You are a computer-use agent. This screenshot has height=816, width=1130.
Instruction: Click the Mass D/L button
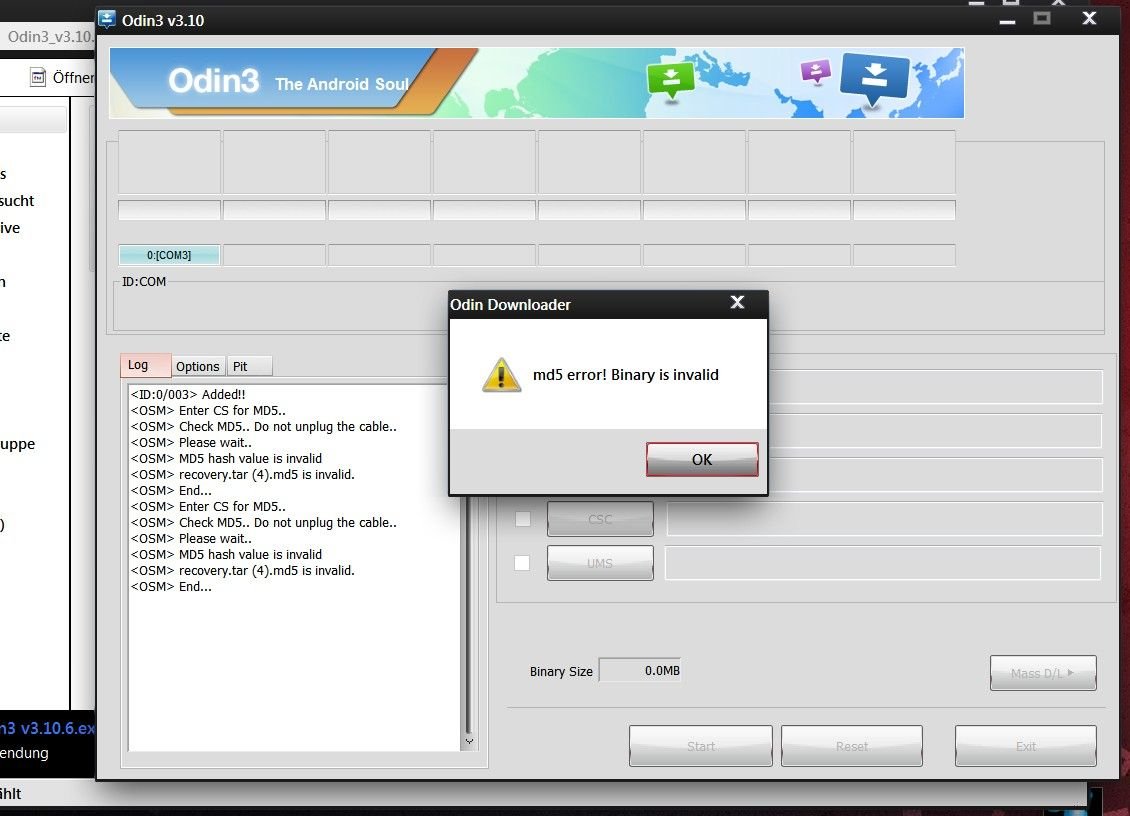point(1043,673)
